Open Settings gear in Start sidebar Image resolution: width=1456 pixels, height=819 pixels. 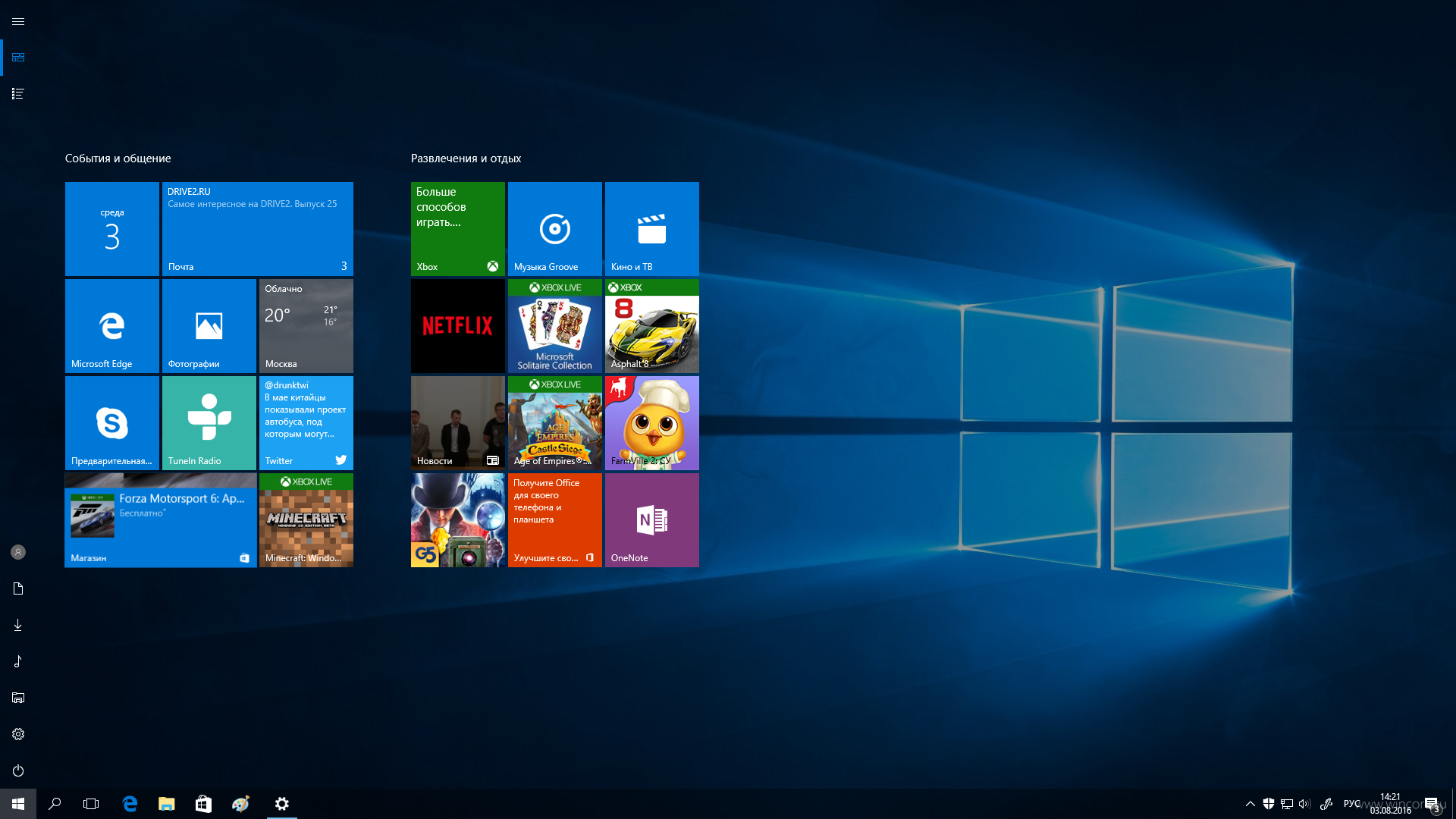(18, 734)
